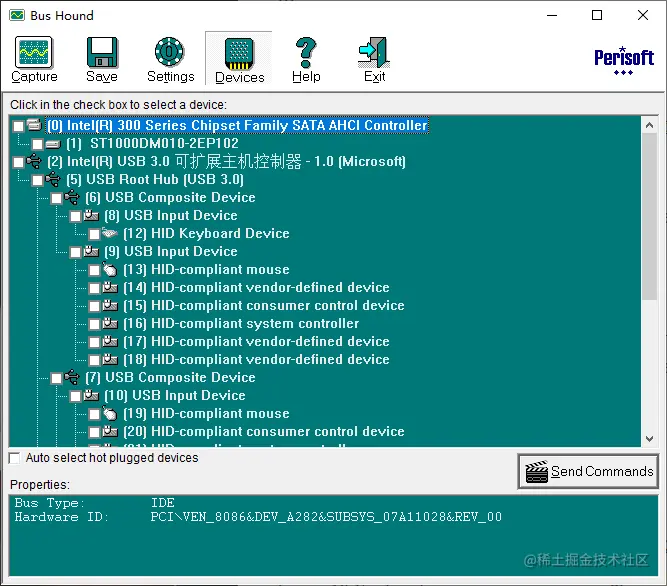Check the box for SATA AHCI Controller
This screenshot has height=586, width=667.
click(18, 126)
